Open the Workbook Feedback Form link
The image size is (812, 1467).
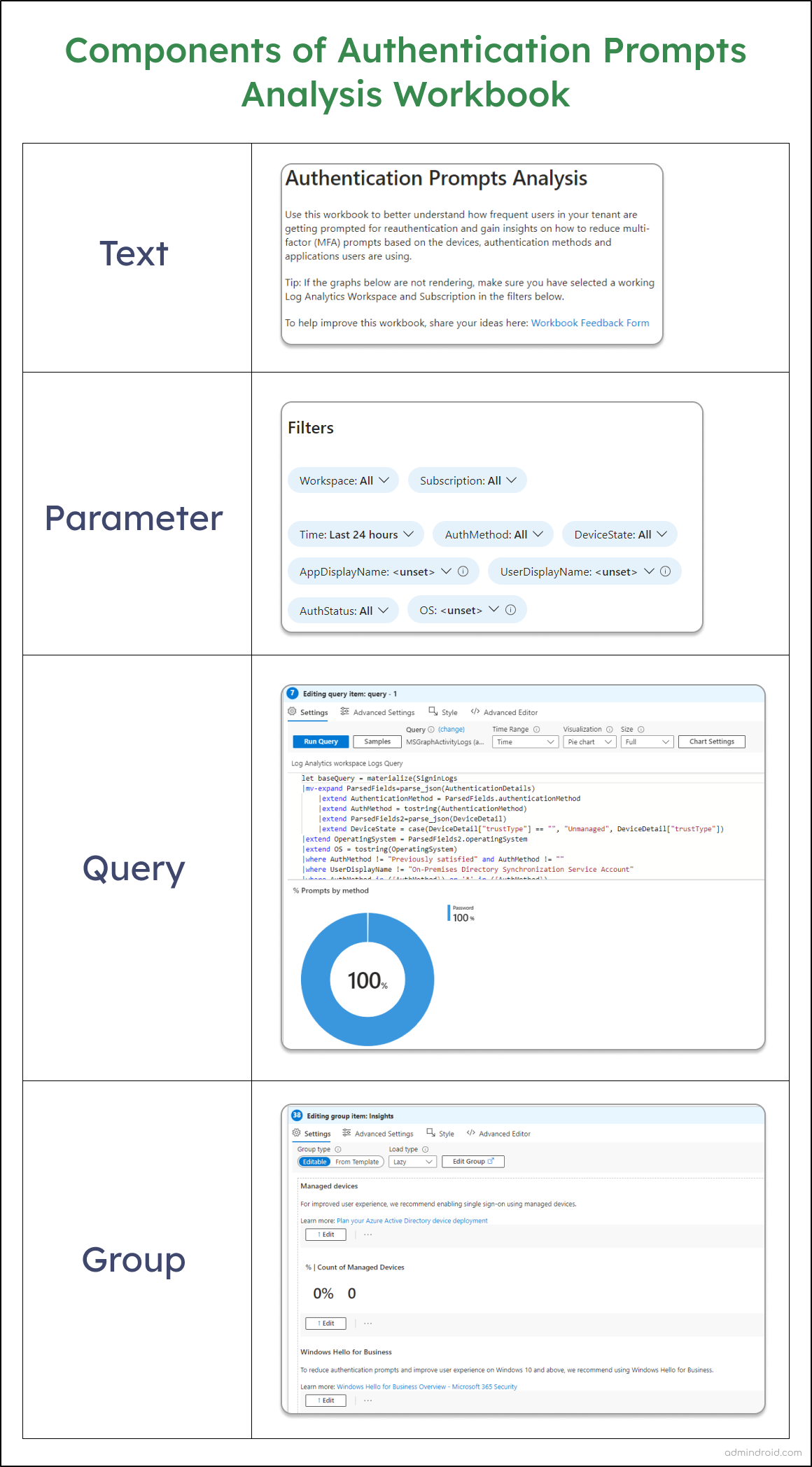click(590, 323)
